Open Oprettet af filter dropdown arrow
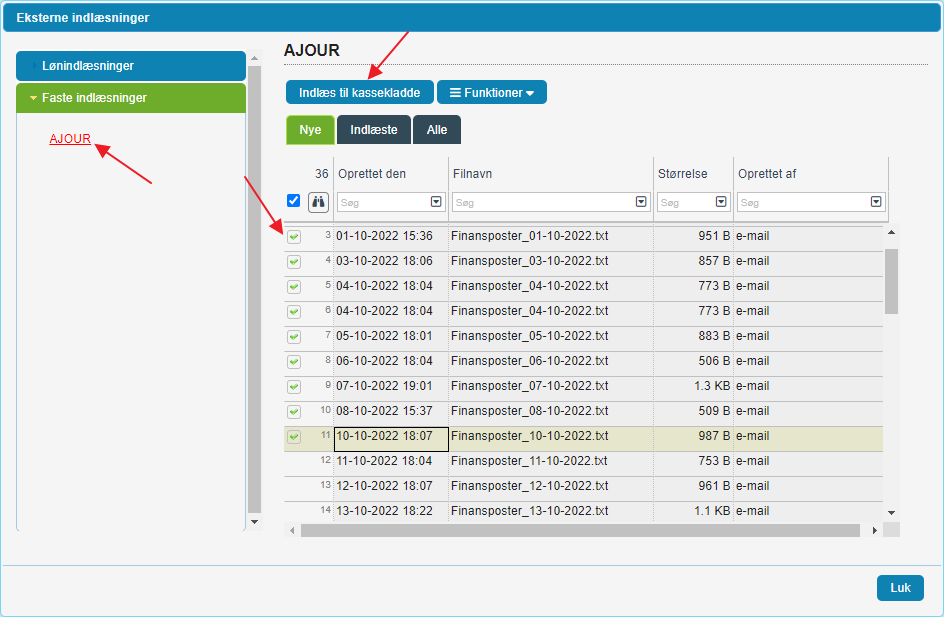This screenshot has height=617, width=944. (877, 202)
